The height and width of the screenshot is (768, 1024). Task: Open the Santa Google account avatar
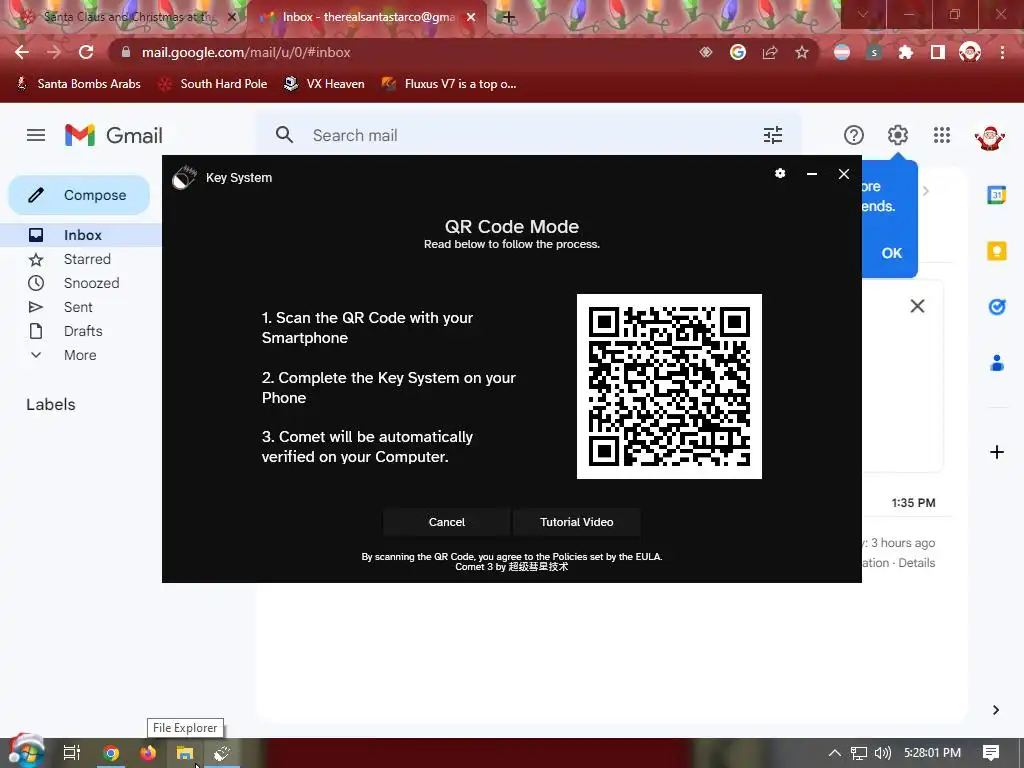coord(989,137)
